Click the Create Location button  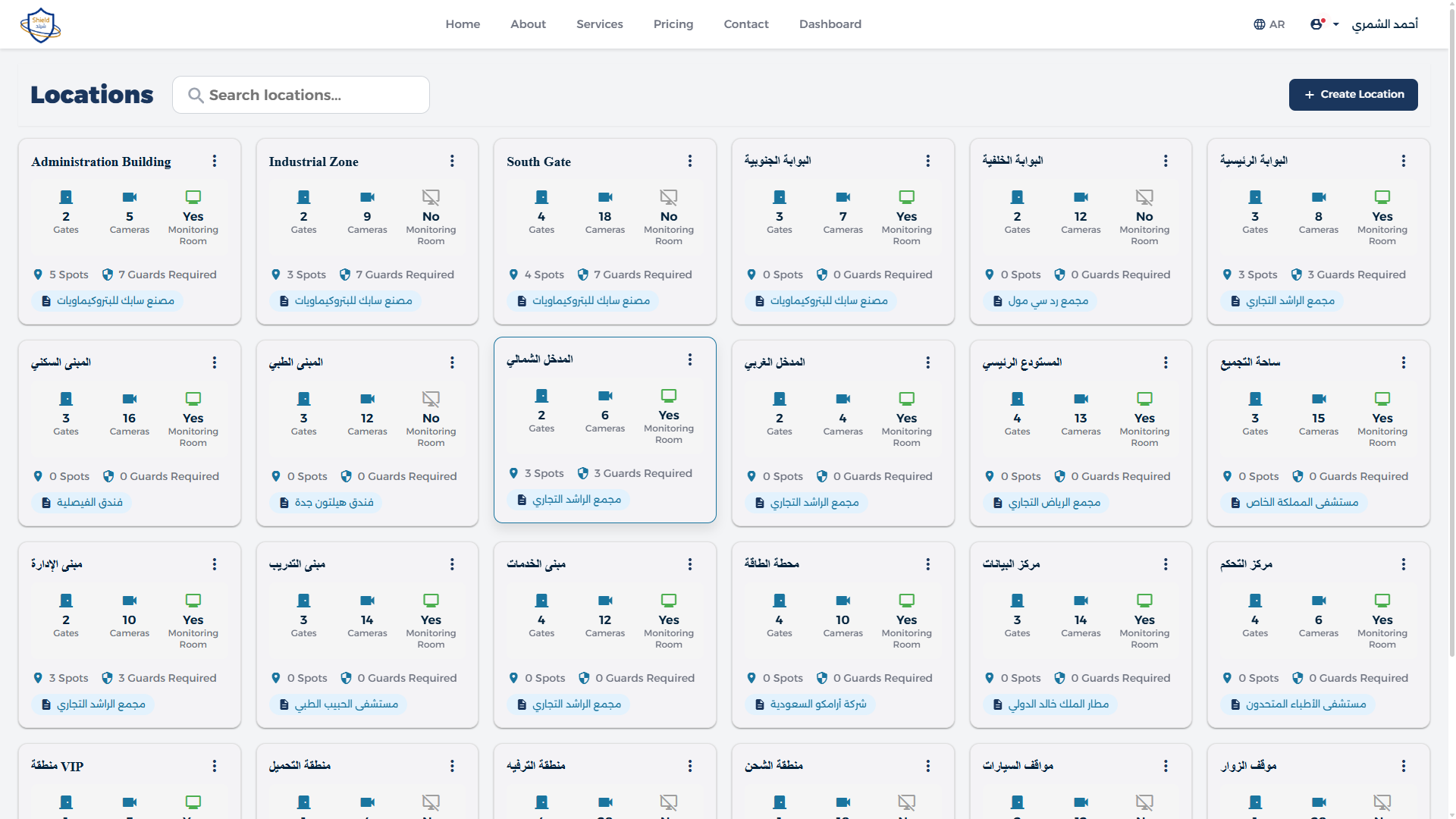point(1353,94)
